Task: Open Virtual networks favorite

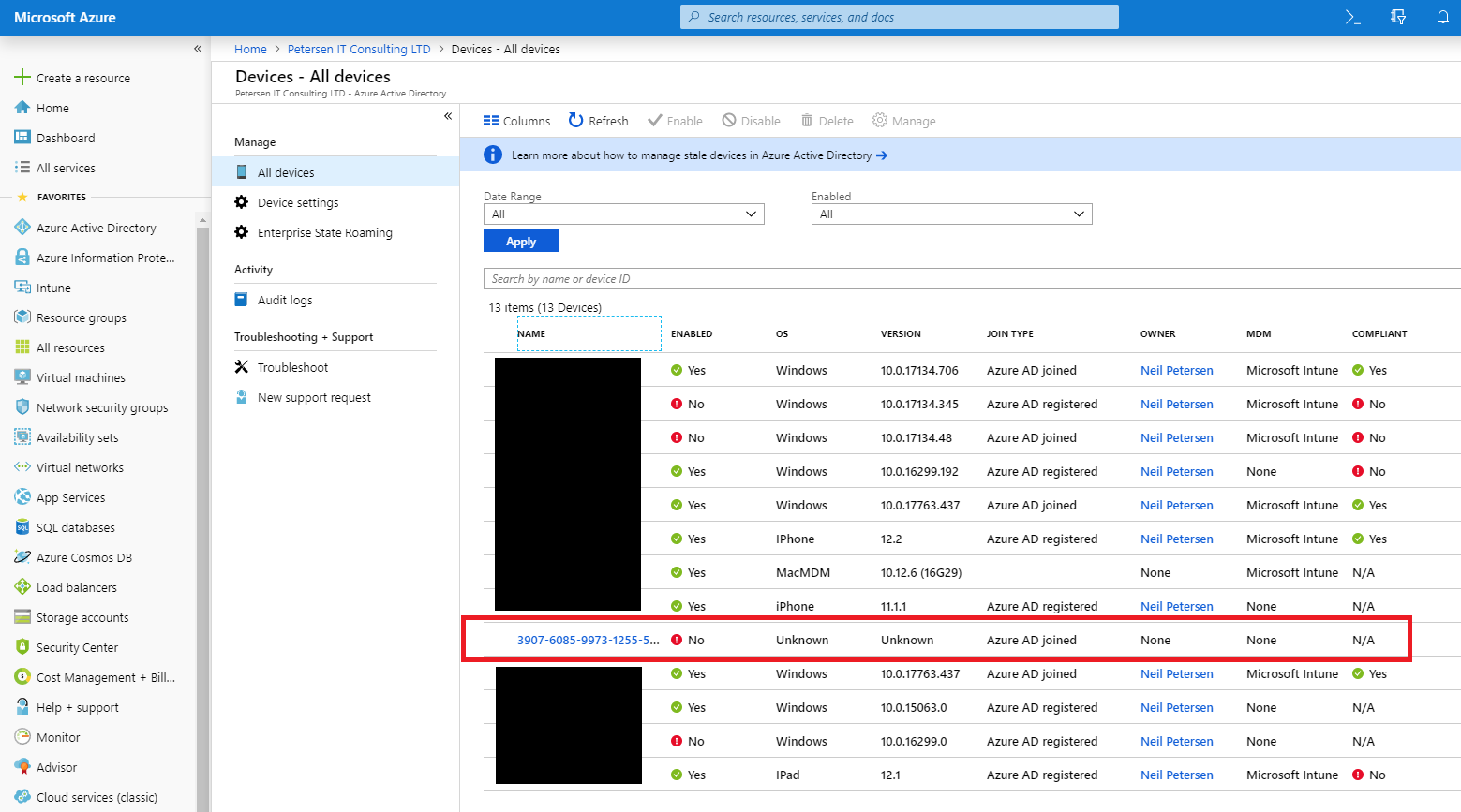Action: 80,467
